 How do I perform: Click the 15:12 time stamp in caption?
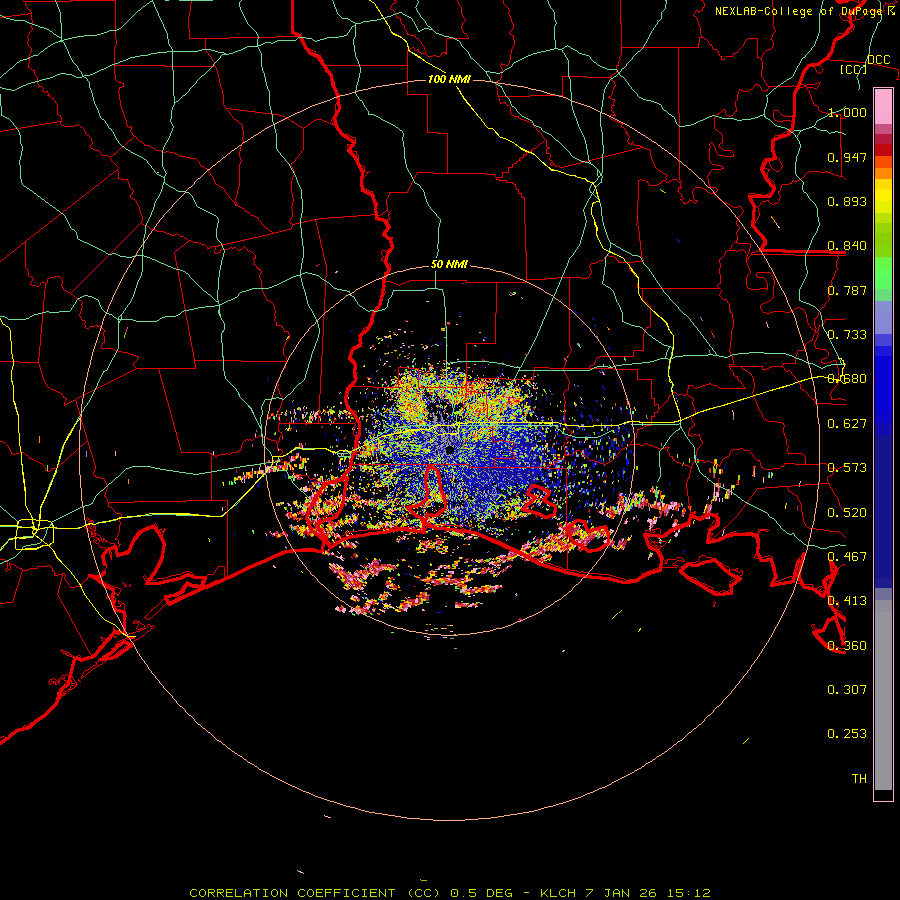(689, 893)
